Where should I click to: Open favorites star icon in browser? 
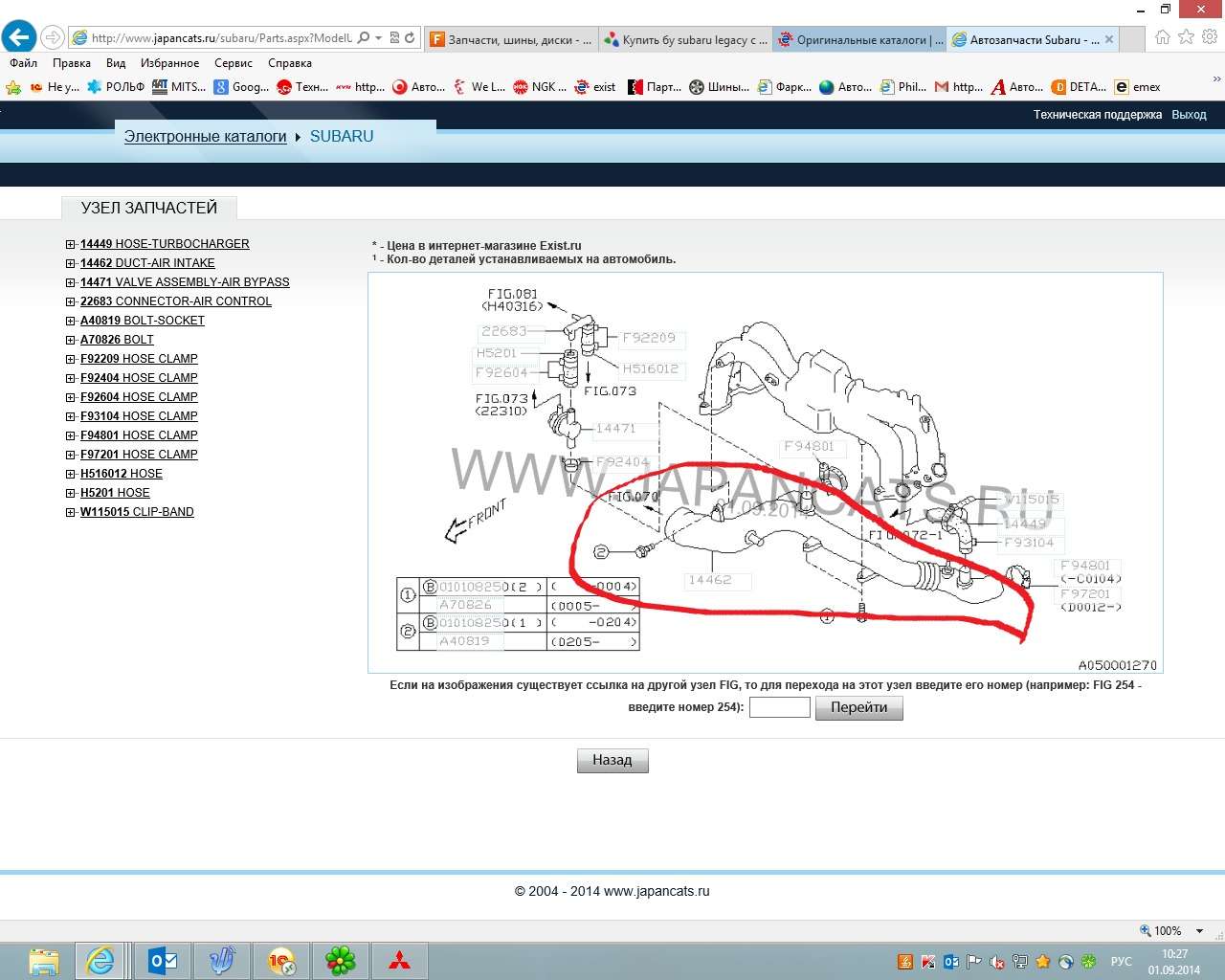1187,37
